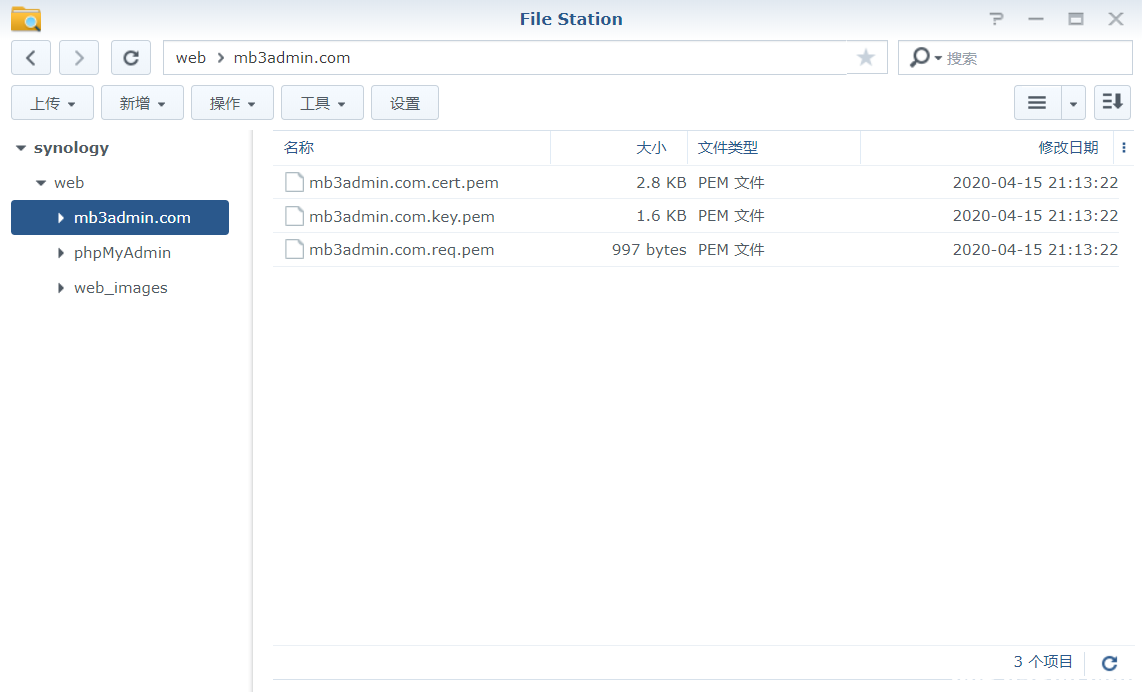Collapse the synology tree node

[x=21, y=148]
